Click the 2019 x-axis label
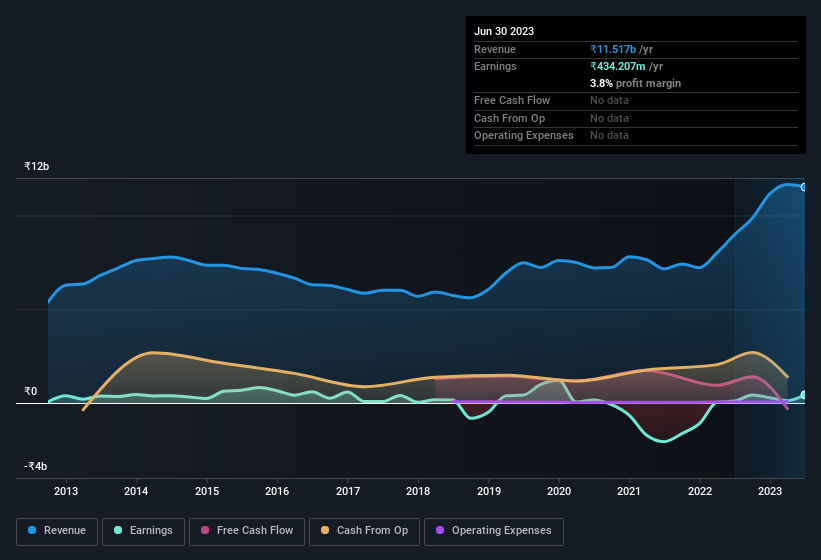 [x=489, y=491]
